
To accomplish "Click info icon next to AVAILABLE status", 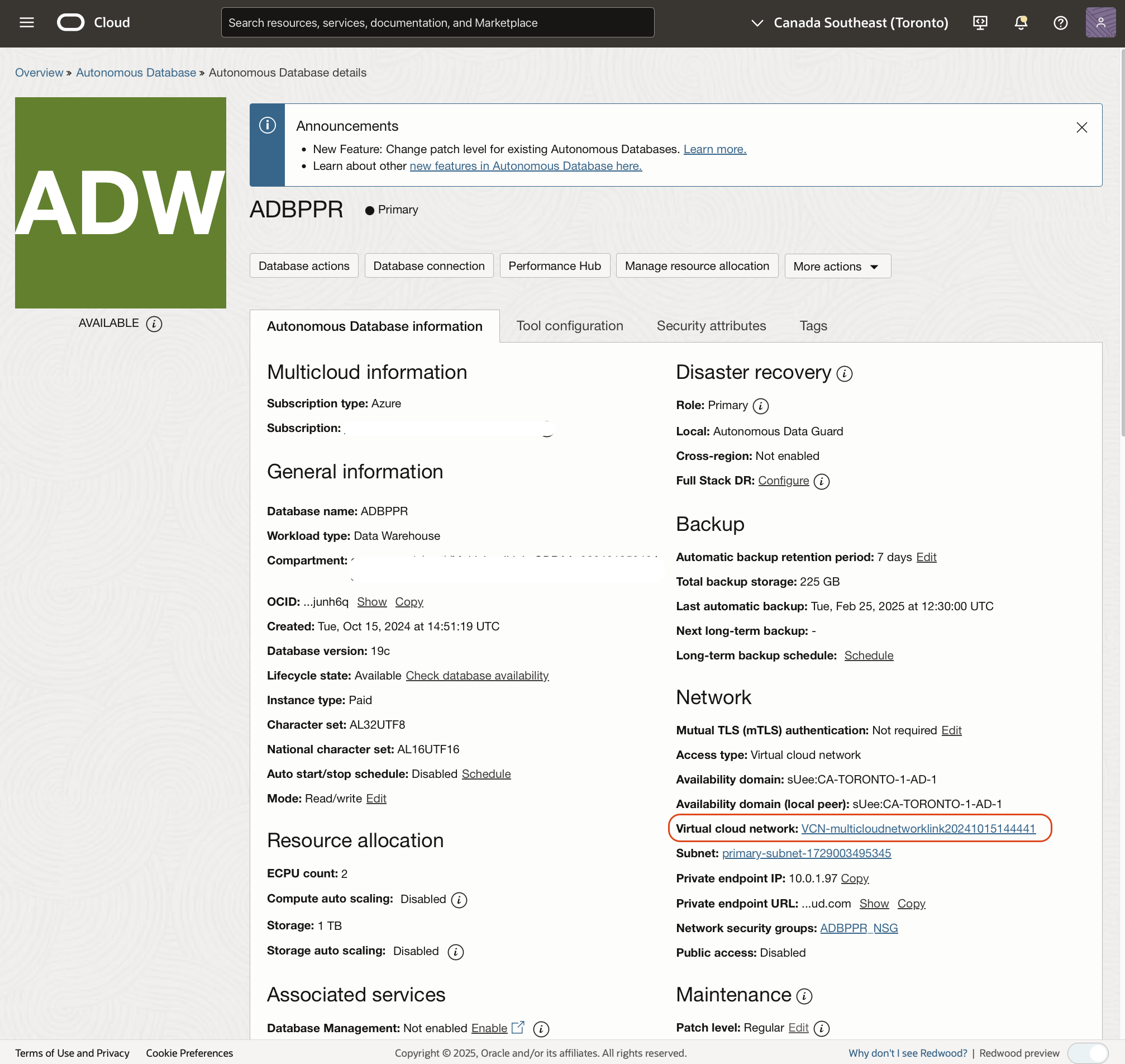I will (x=154, y=324).
